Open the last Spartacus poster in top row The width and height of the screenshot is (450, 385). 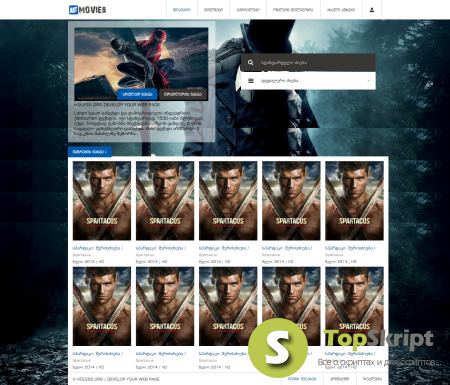[354, 201]
